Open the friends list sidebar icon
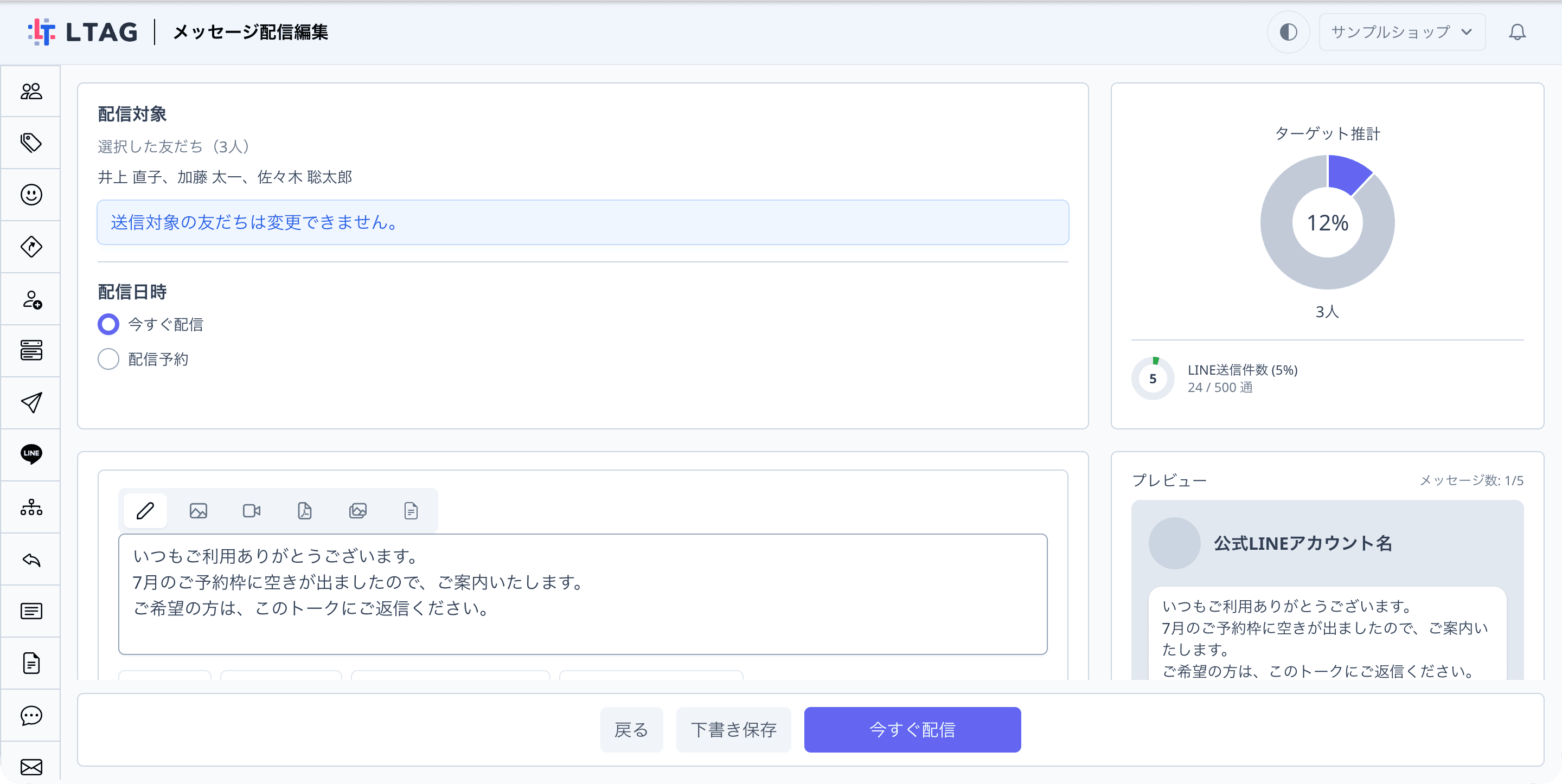This screenshot has height=784, width=1562. [x=31, y=91]
